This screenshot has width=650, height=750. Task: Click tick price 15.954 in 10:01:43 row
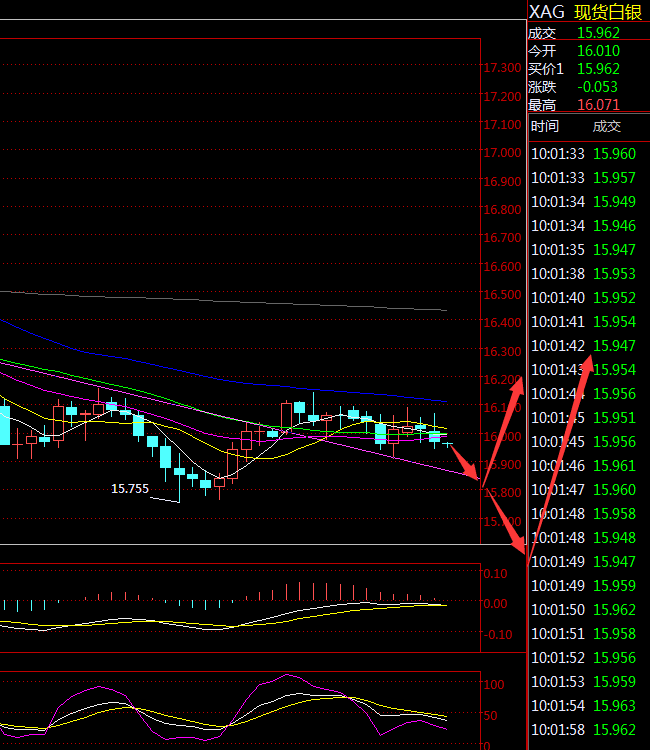click(615, 369)
